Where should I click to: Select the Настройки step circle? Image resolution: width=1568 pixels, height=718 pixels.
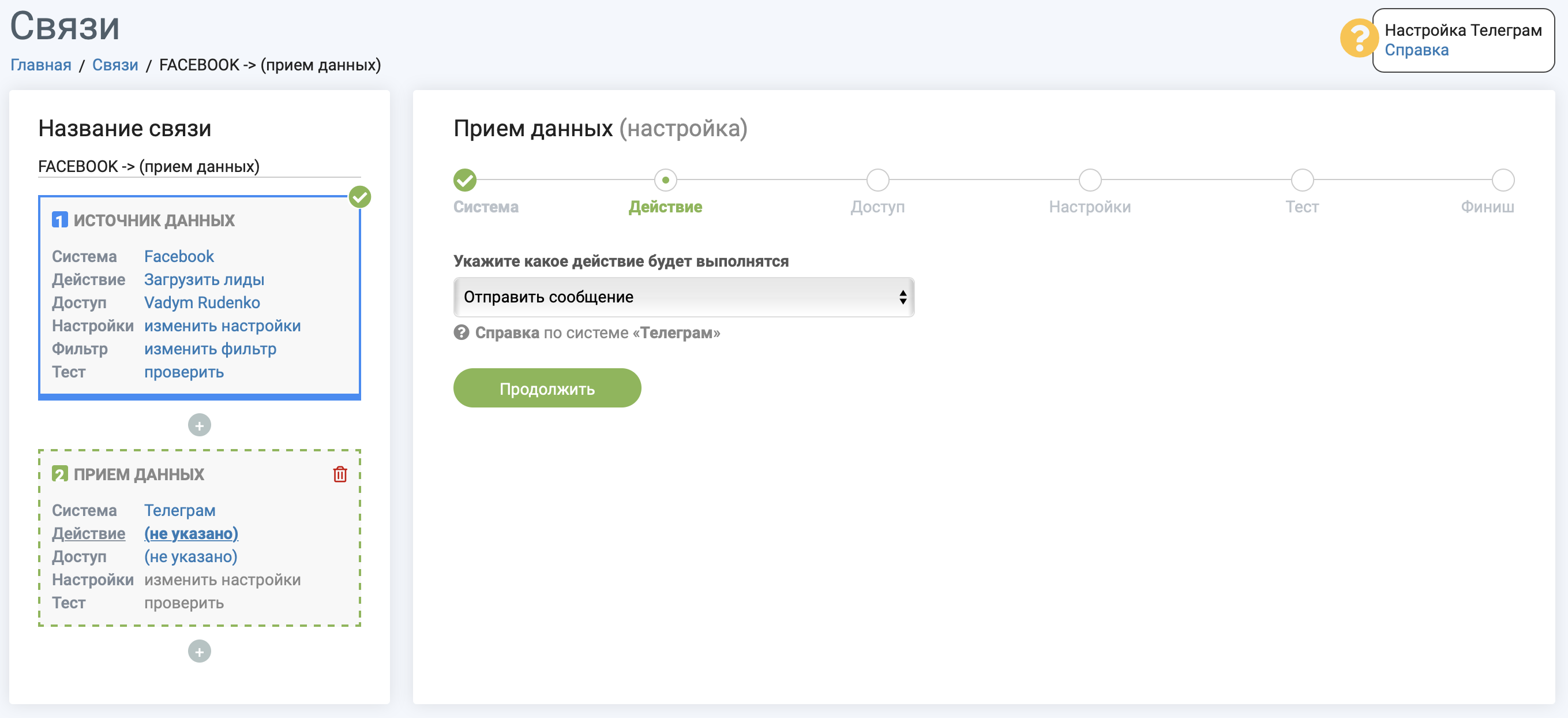coord(1090,180)
